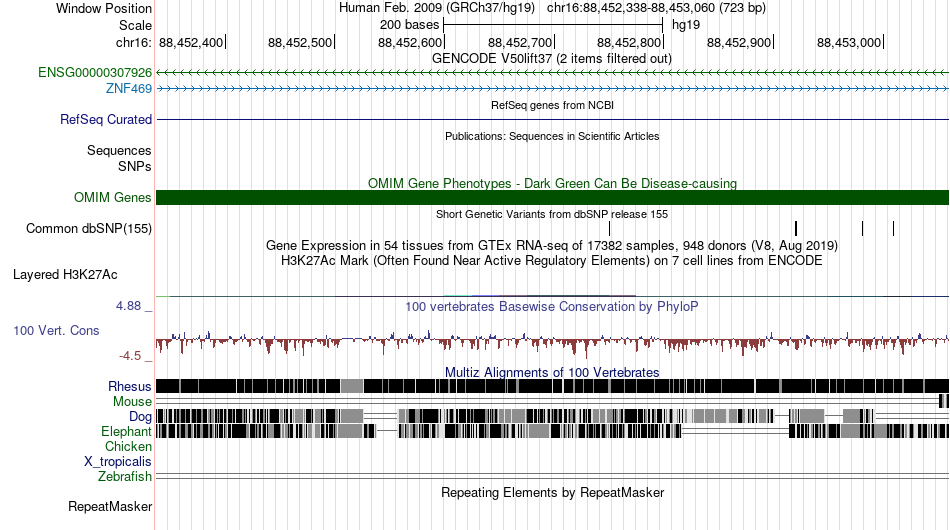950x530 pixels.
Task: Open the RepeatMasker track label
Action: pyautogui.click(x=110, y=506)
